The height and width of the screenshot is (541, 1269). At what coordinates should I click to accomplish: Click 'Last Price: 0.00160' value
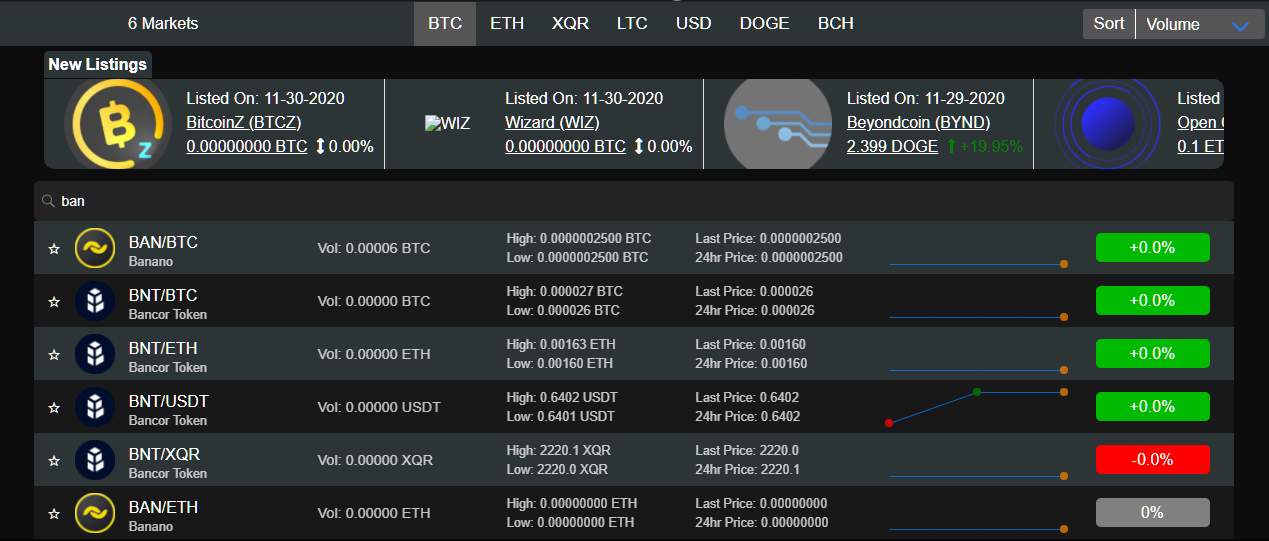coord(751,344)
